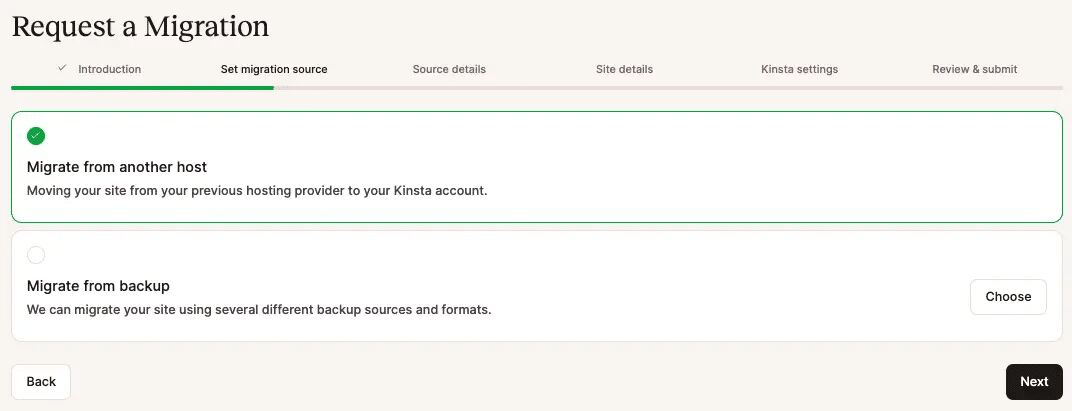
Task: Select the Migrate from another host heading
Action: tap(117, 167)
